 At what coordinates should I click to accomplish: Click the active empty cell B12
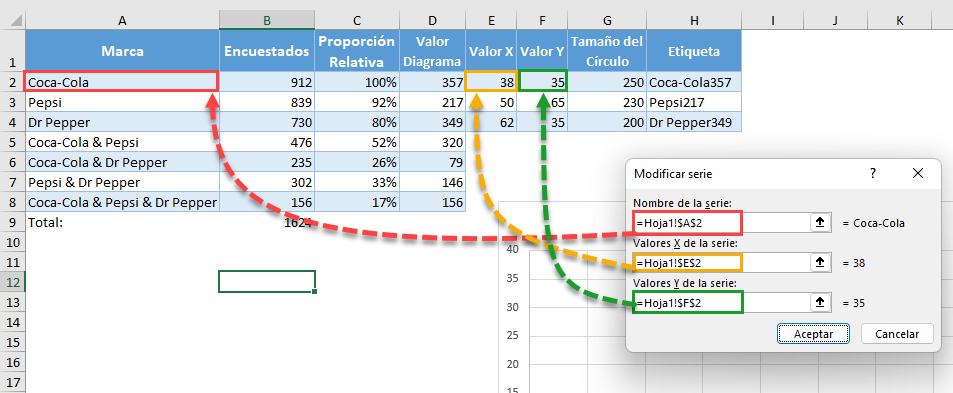pyautogui.click(x=267, y=282)
